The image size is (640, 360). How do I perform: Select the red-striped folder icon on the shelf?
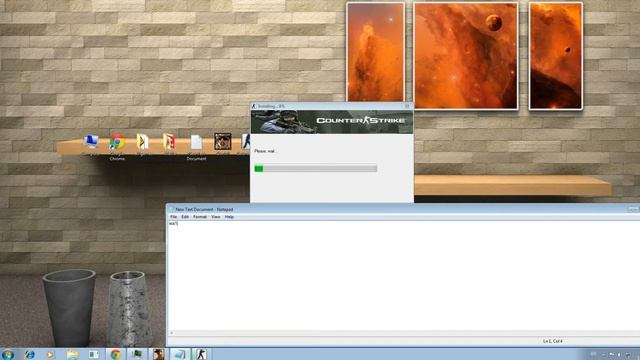[169, 142]
